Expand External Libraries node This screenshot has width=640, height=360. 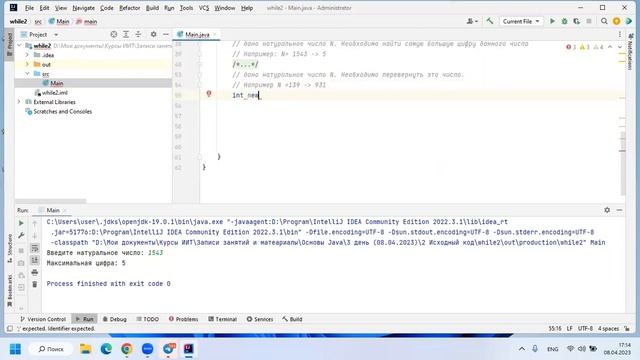tap(19, 102)
